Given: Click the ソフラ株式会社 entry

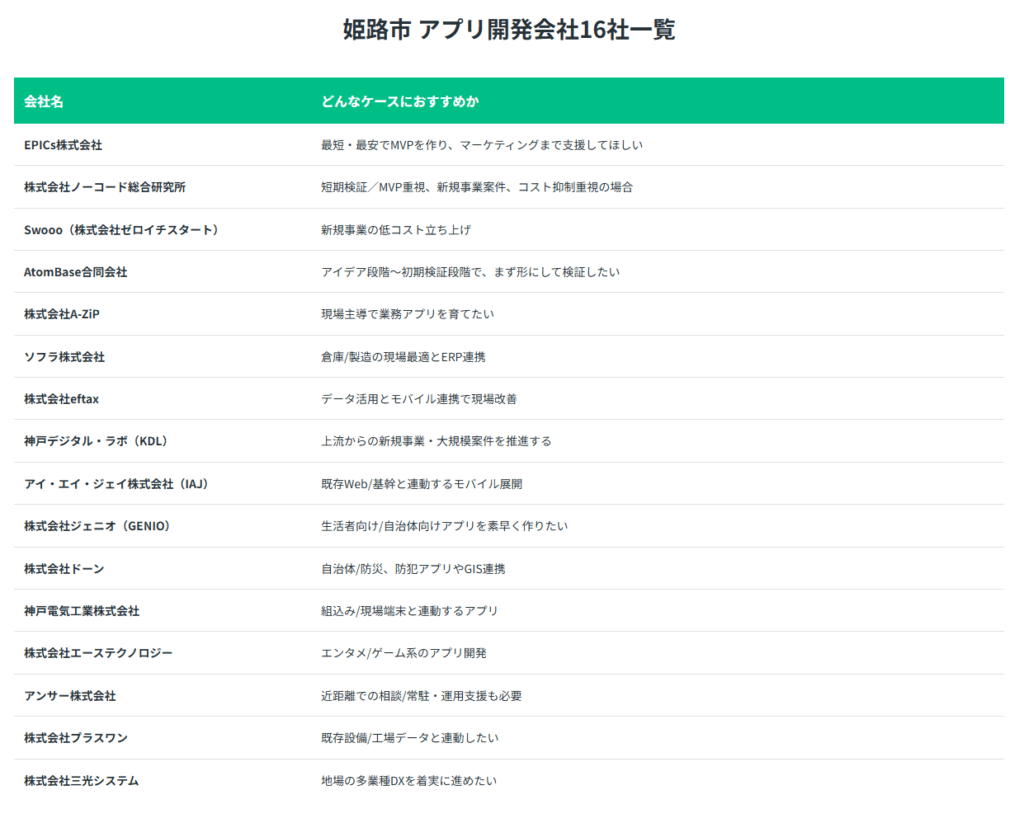Looking at the screenshot, I should point(64,357).
